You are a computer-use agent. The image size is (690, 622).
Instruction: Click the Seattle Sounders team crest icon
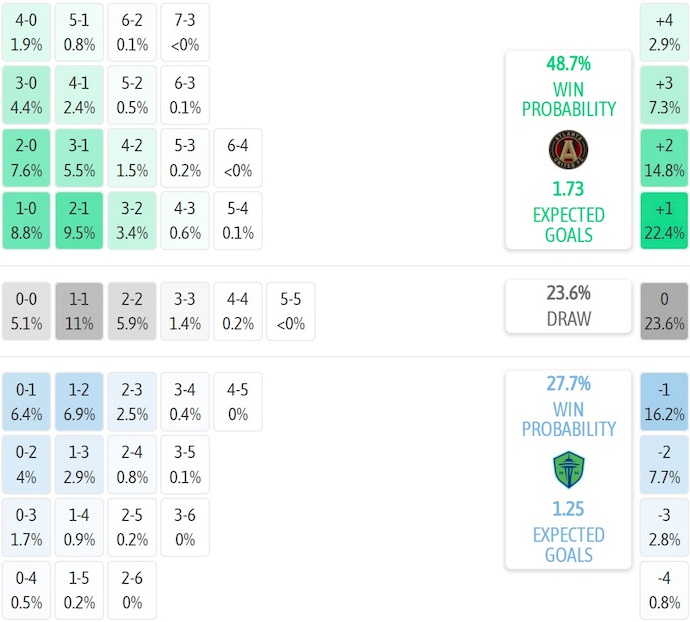point(568,470)
